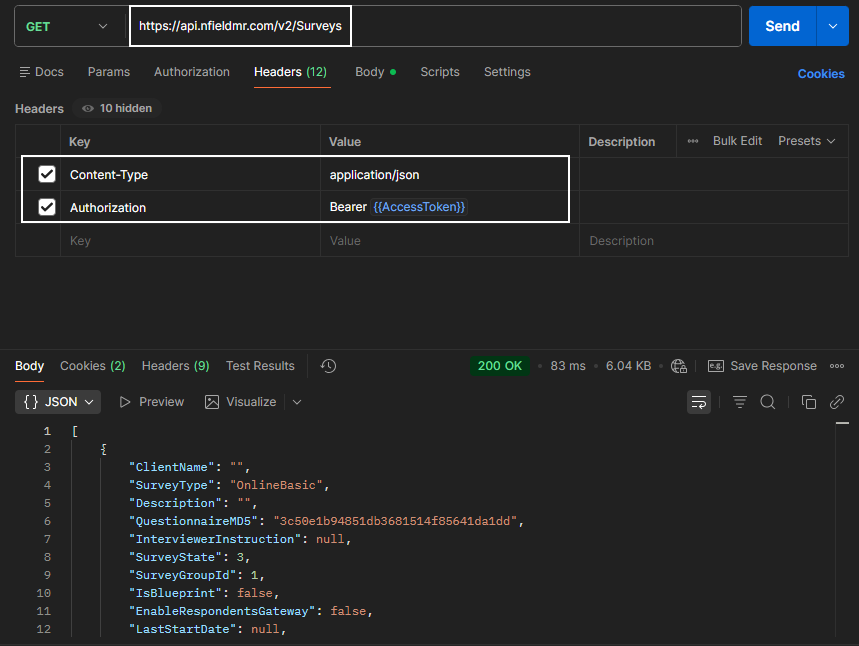Select the response Body tab
This screenshot has height=646, width=859.
(29, 366)
